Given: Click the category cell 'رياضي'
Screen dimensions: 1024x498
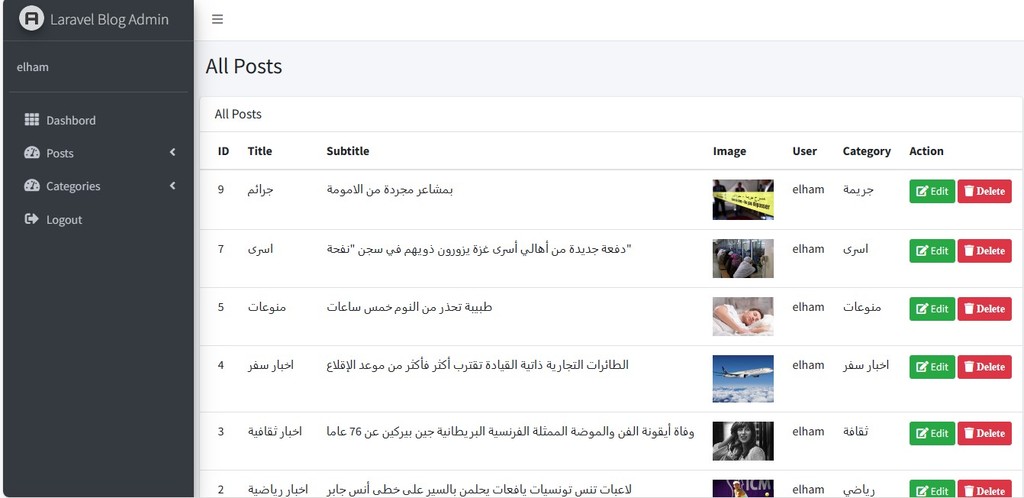Looking at the screenshot, I should [x=859, y=490].
